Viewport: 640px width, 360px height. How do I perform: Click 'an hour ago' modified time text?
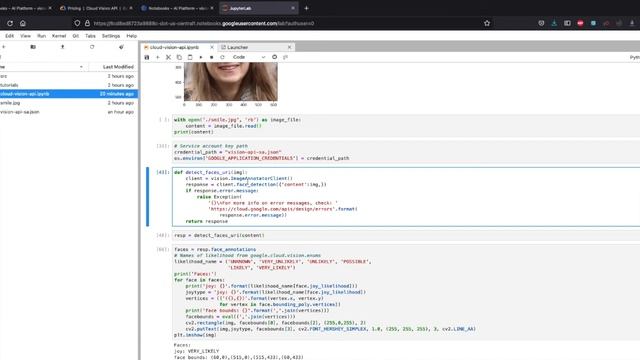(x=121, y=112)
